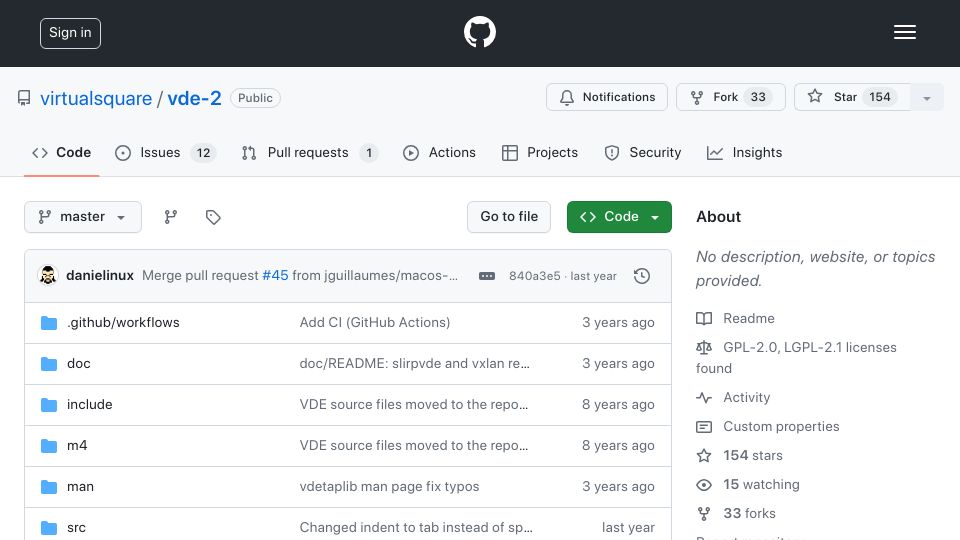Open the man folder

(80, 487)
